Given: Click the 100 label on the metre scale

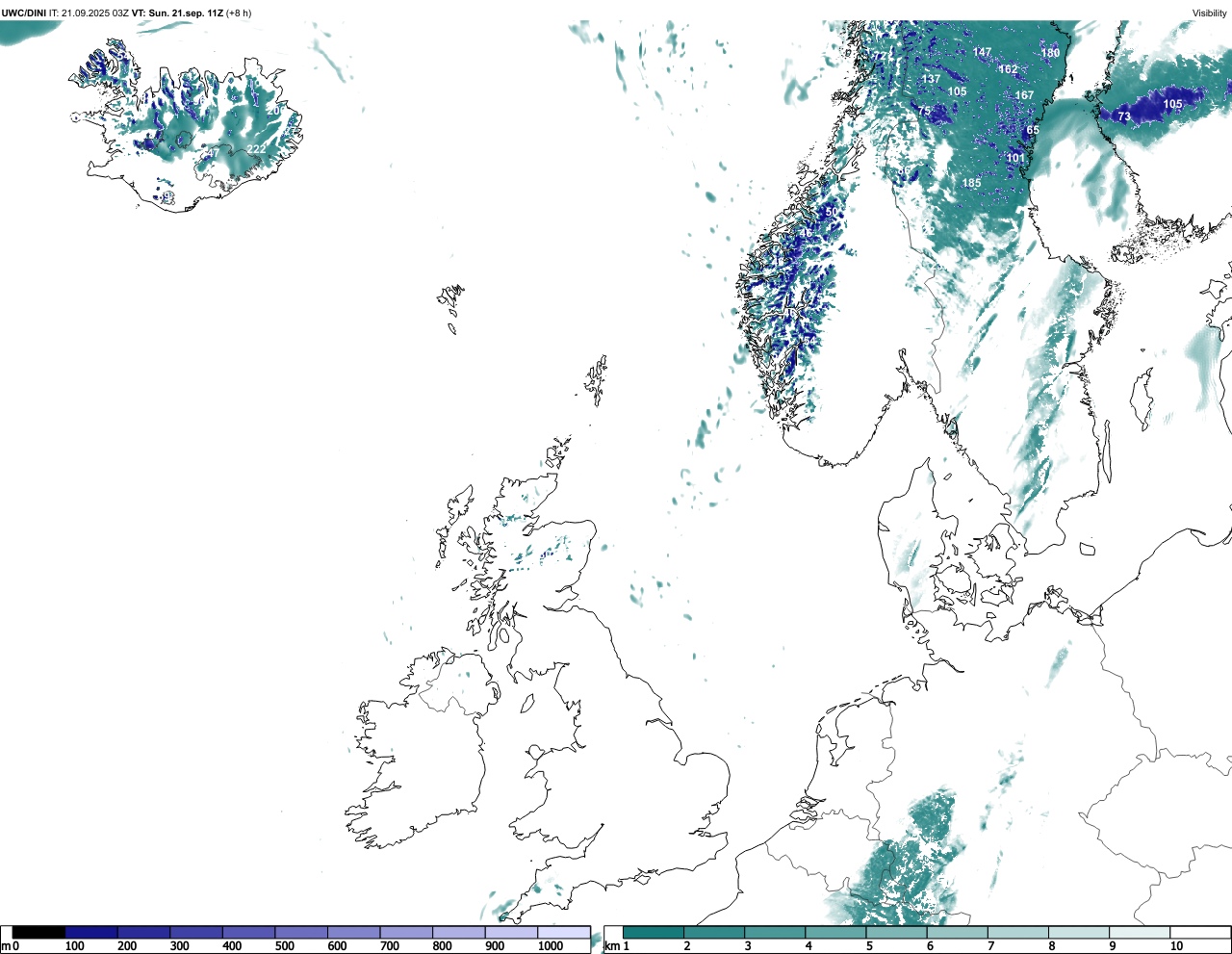Looking at the screenshot, I should coord(74,946).
